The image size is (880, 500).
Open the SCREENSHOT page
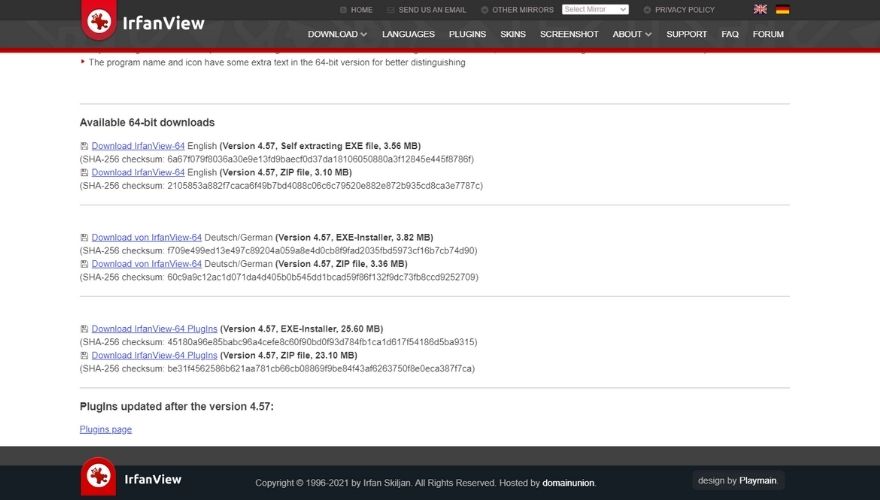(x=569, y=34)
